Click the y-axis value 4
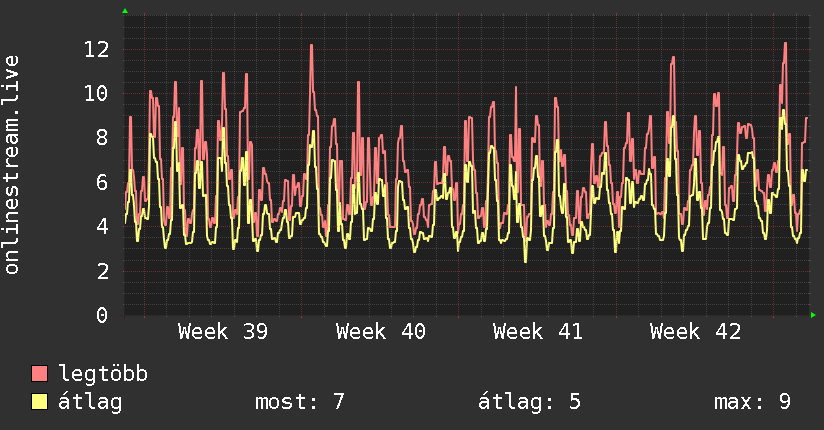 102,227
